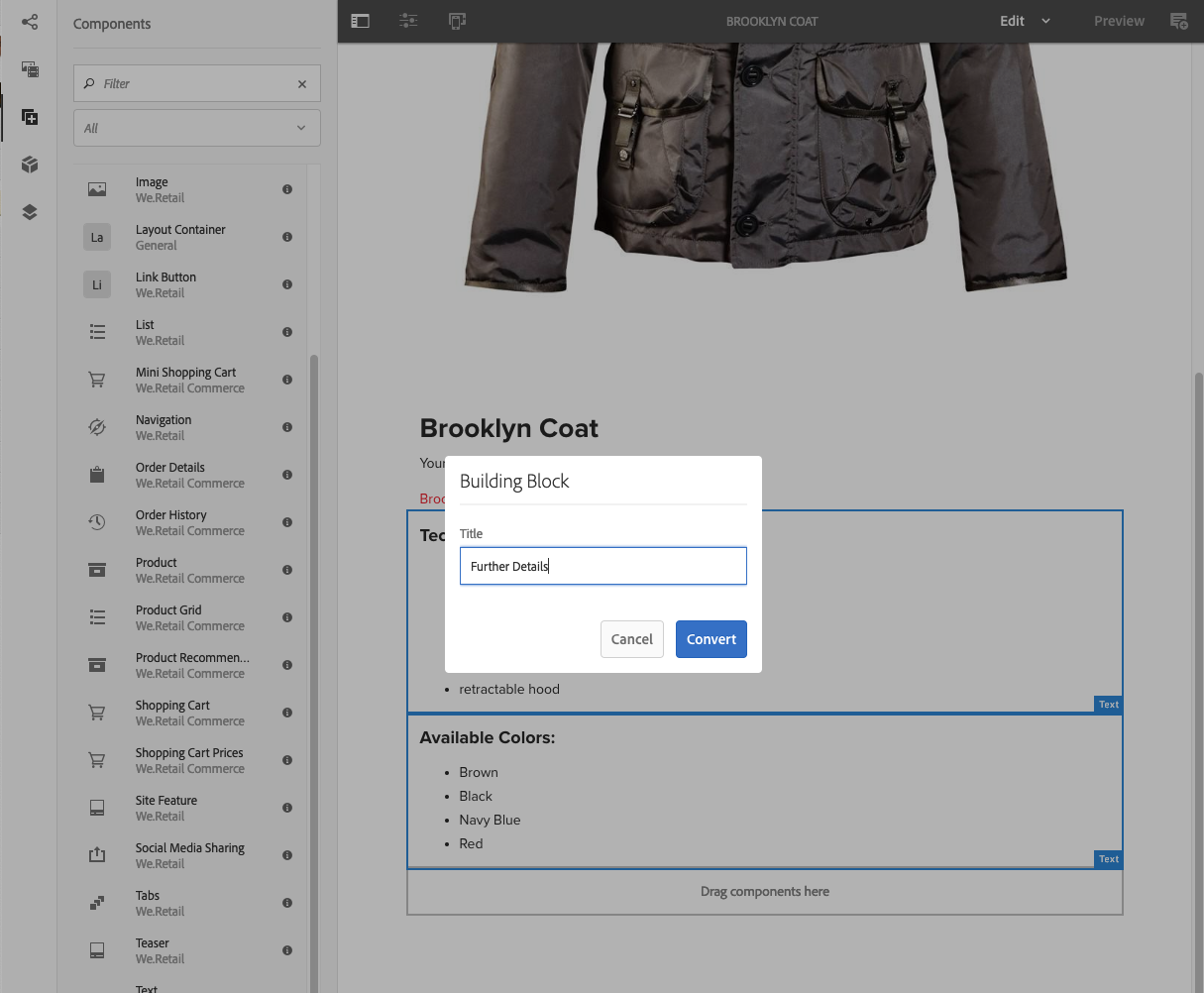Show info for the List component
The height and width of the screenshot is (993, 1204).
pos(287,332)
